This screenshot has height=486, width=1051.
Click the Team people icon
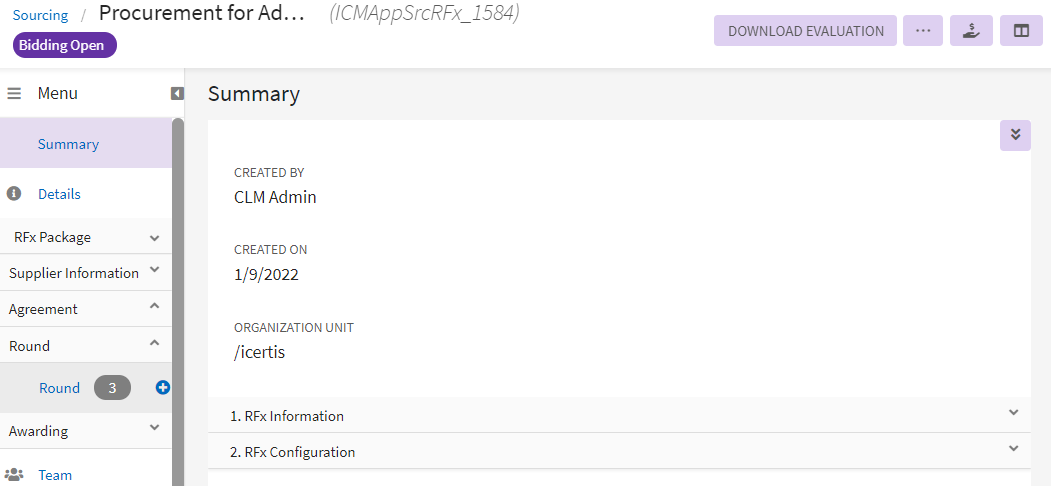[14, 475]
